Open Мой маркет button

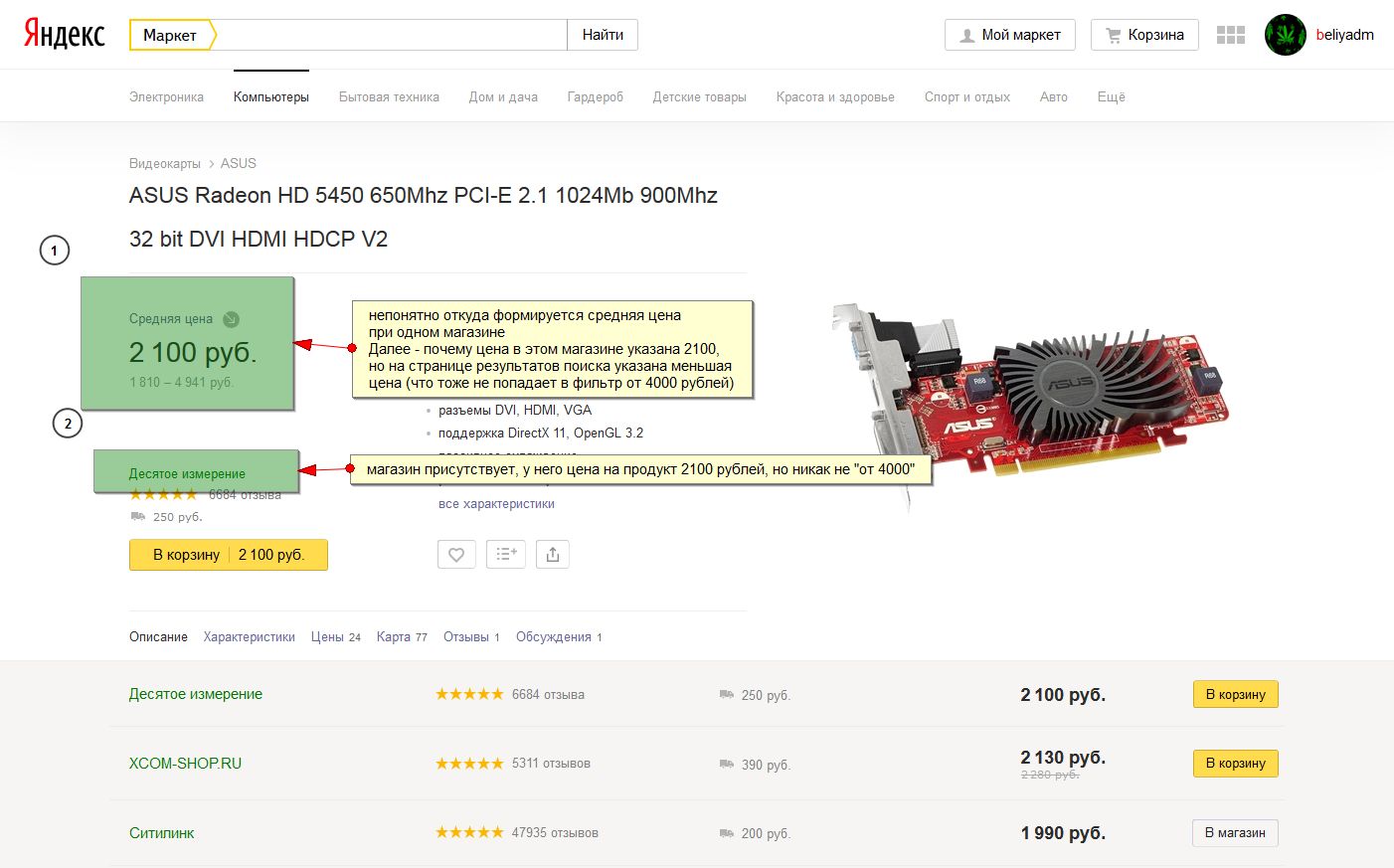coord(1010,35)
